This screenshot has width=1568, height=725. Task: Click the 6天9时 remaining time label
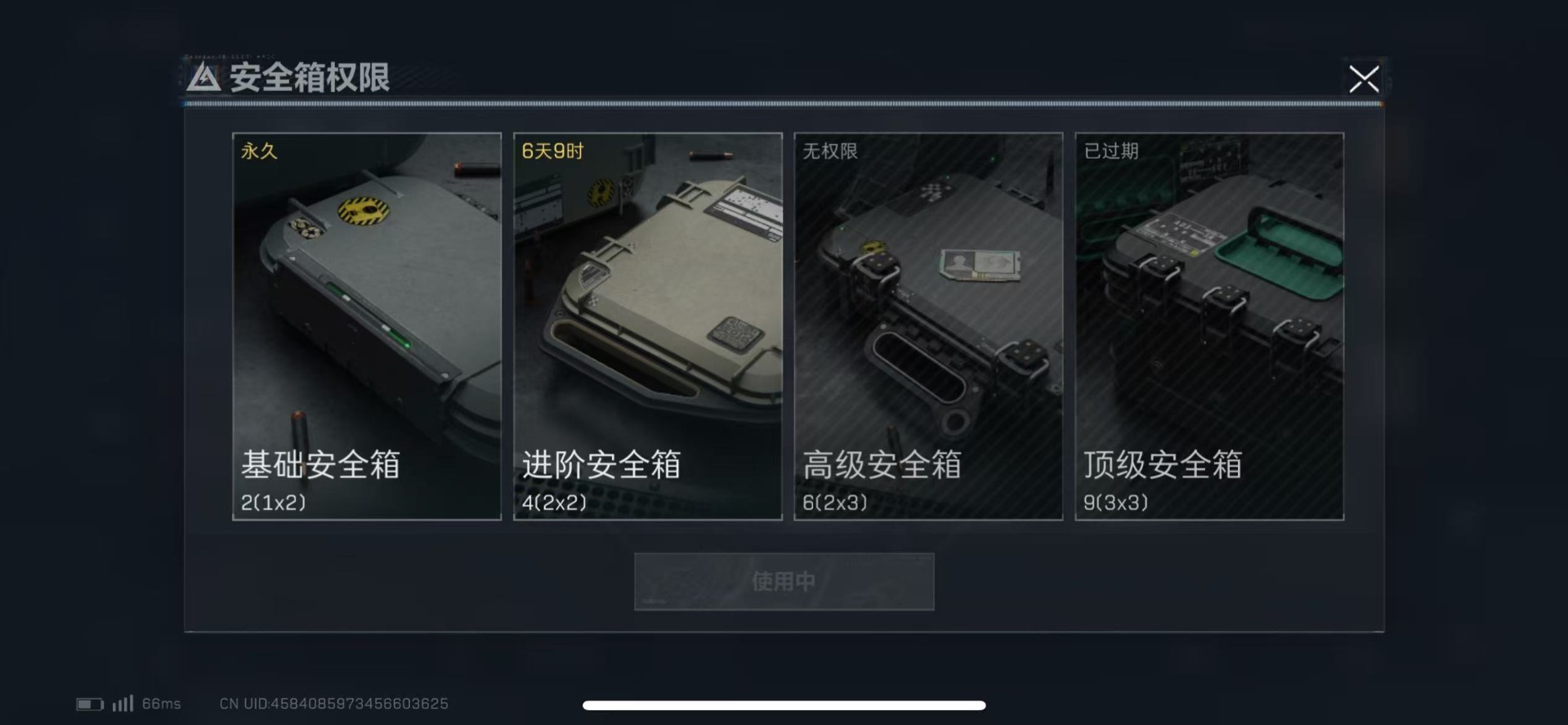(x=552, y=151)
